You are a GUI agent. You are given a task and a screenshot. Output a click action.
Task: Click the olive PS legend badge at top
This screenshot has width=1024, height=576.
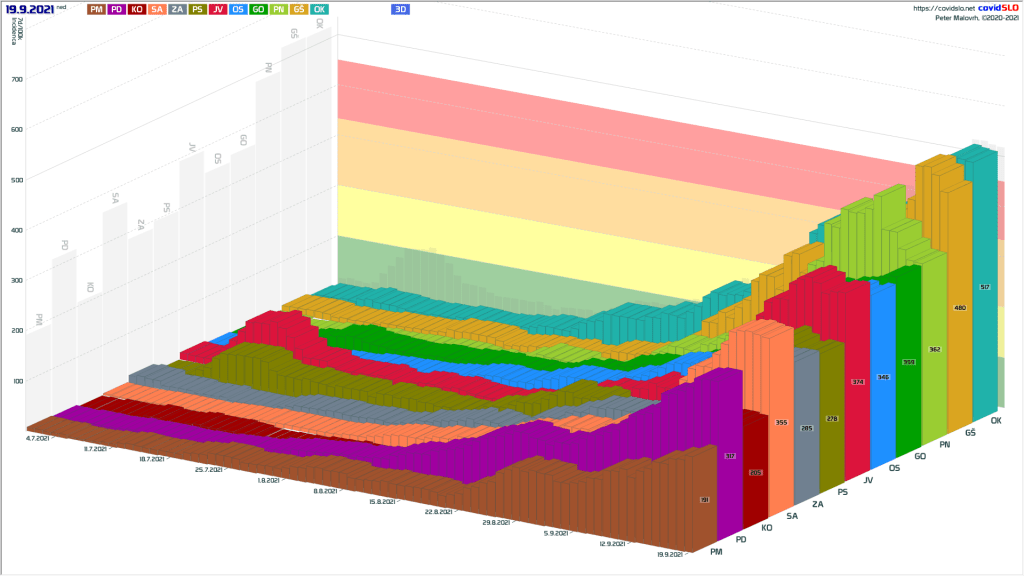tap(198, 9)
